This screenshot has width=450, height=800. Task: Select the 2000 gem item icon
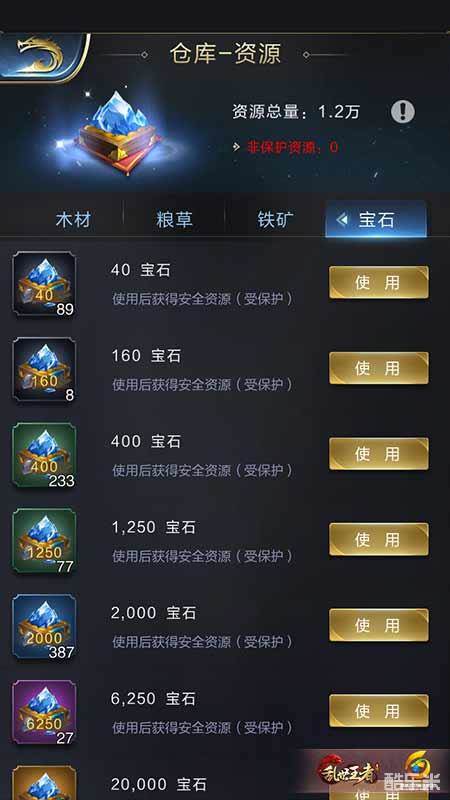pyautogui.click(x=44, y=627)
